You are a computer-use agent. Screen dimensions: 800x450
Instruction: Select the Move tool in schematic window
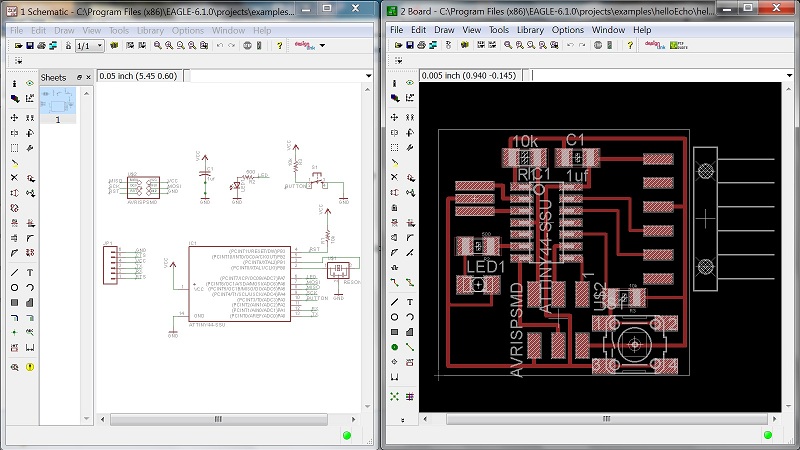point(15,116)
